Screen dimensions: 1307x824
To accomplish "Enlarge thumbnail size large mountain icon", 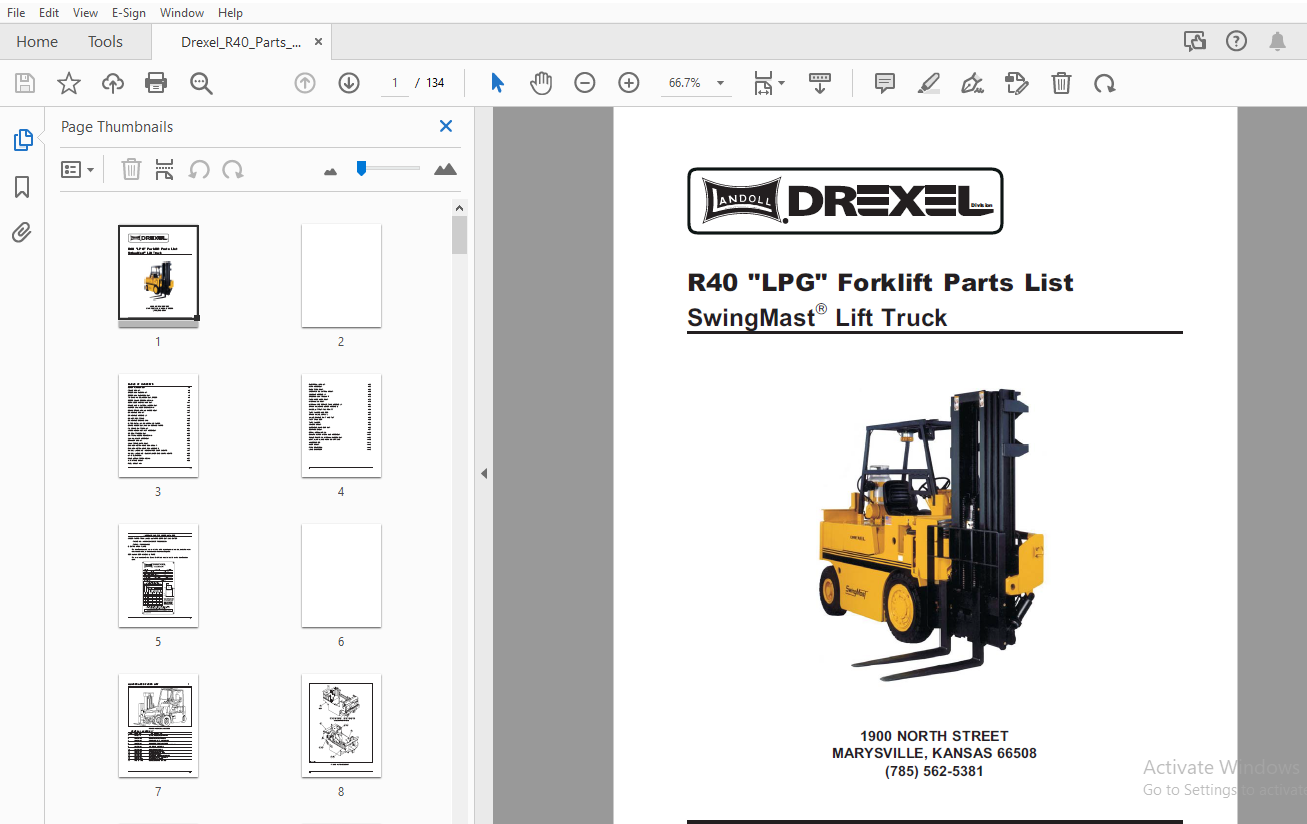I will click(446, 169).
